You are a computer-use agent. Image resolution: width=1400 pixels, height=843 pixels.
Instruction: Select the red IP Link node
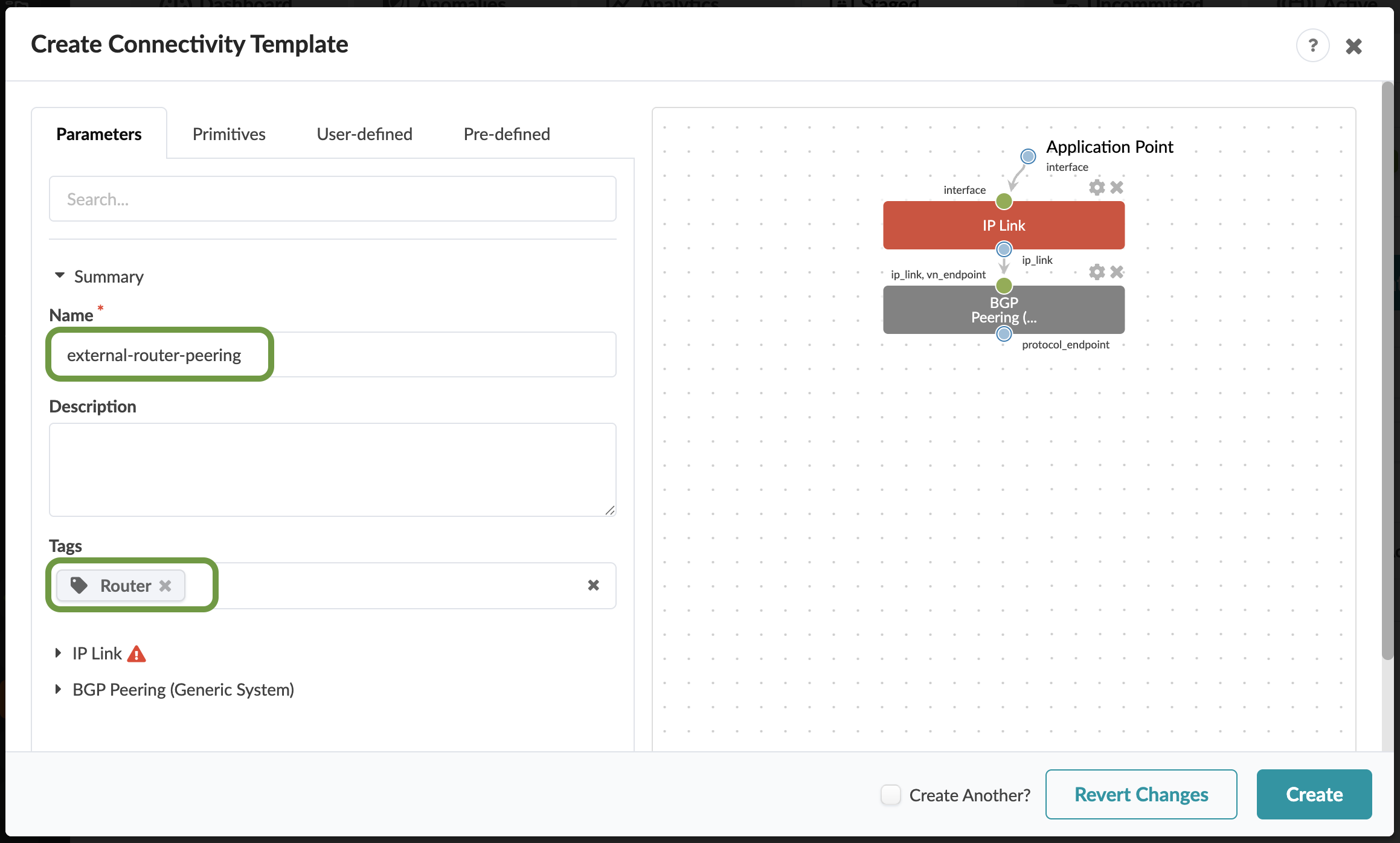click(x=1004, y=225)
